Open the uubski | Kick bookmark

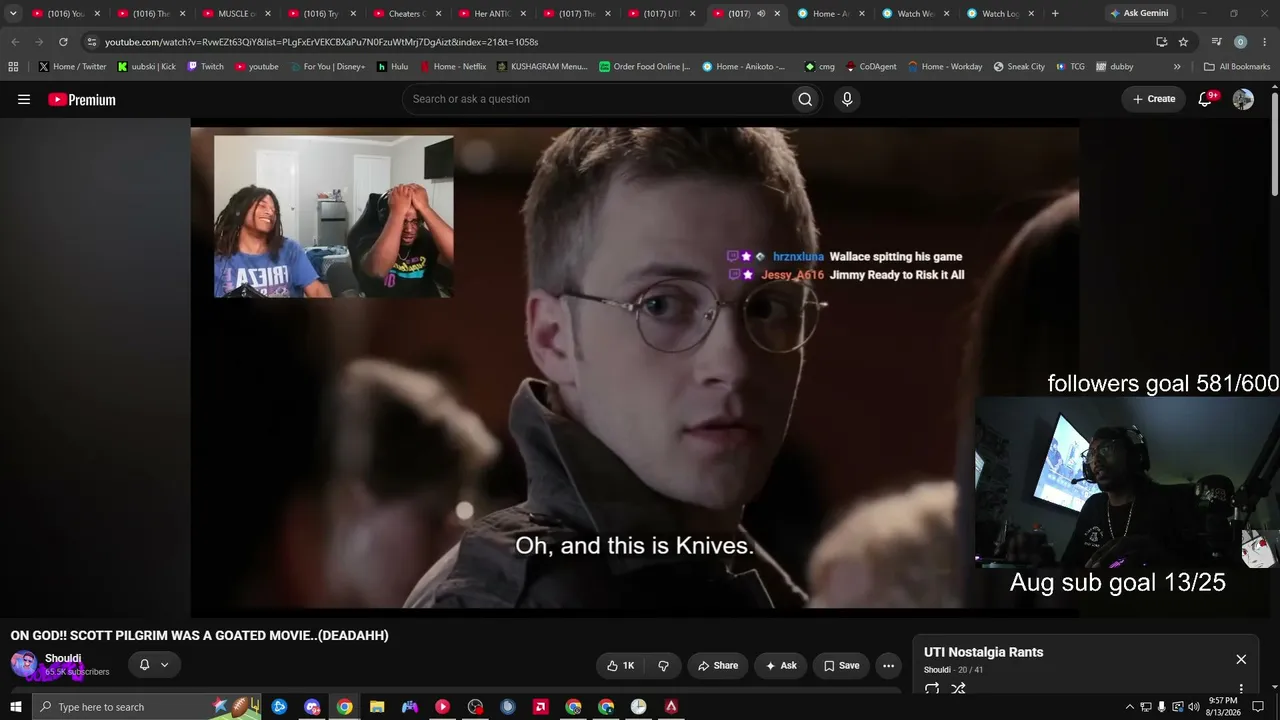coord(146,67)
